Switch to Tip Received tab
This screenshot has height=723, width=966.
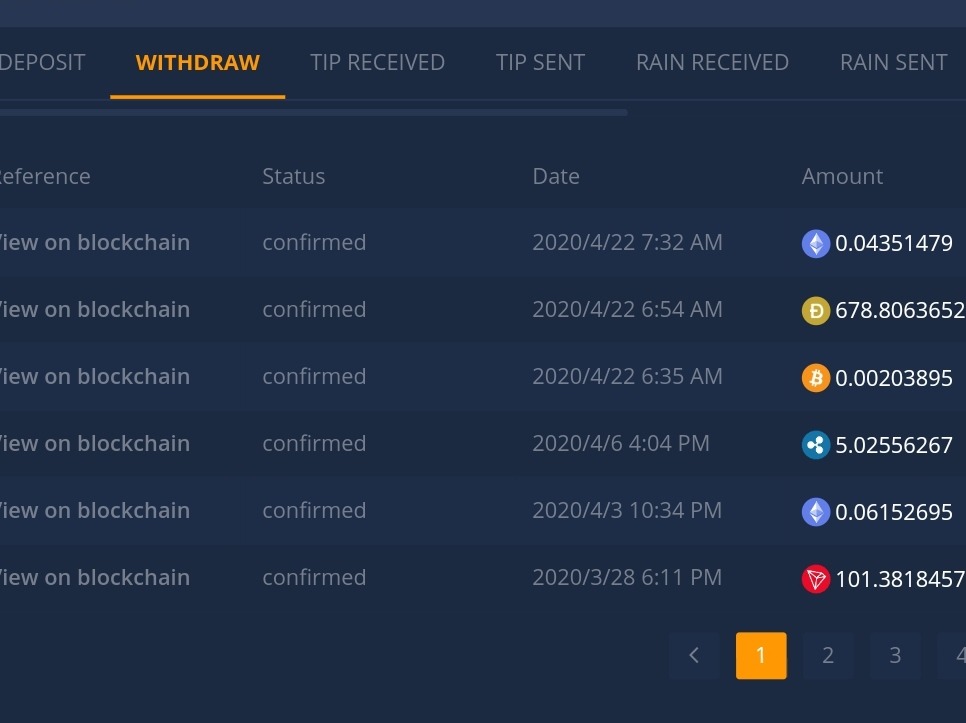pos(377,62)
